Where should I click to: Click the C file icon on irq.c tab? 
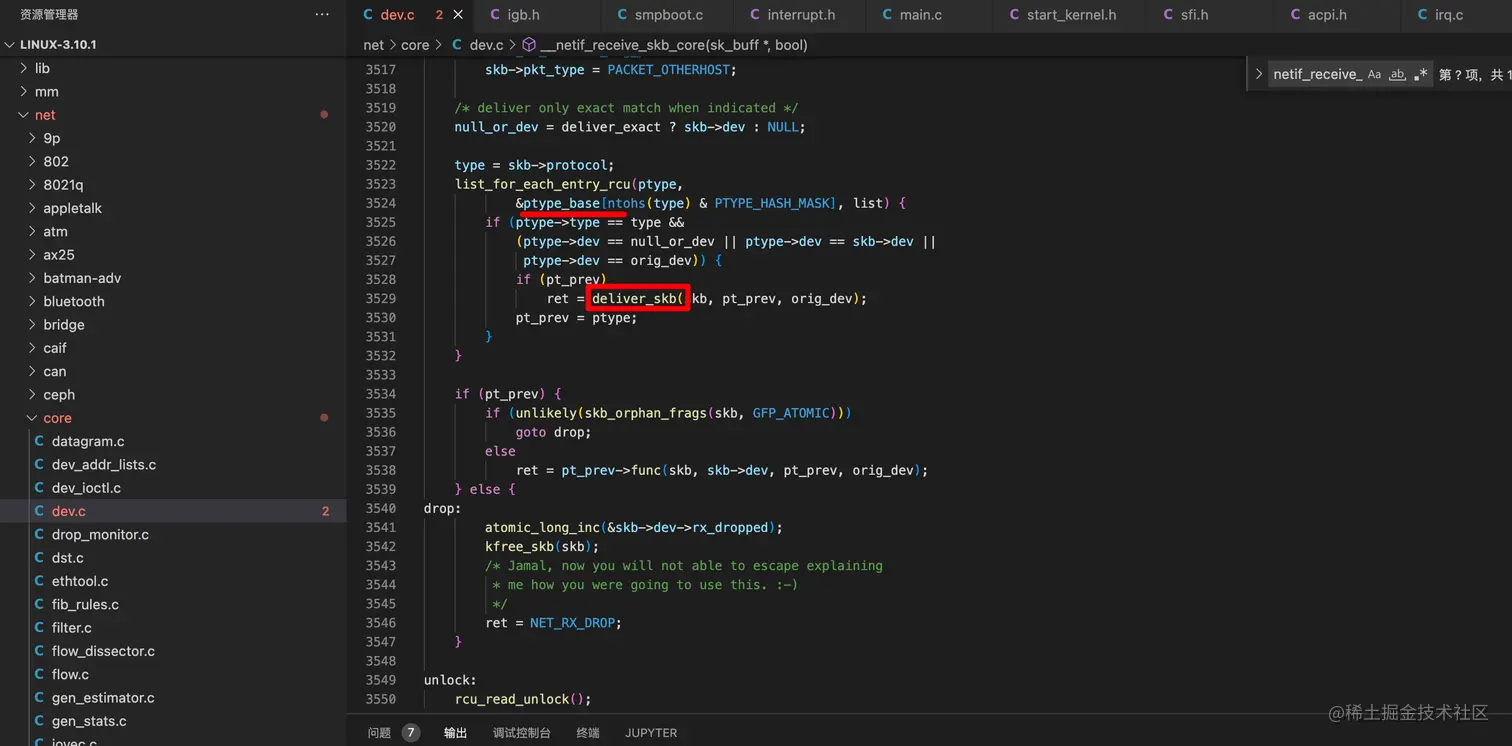[1423, 15]
